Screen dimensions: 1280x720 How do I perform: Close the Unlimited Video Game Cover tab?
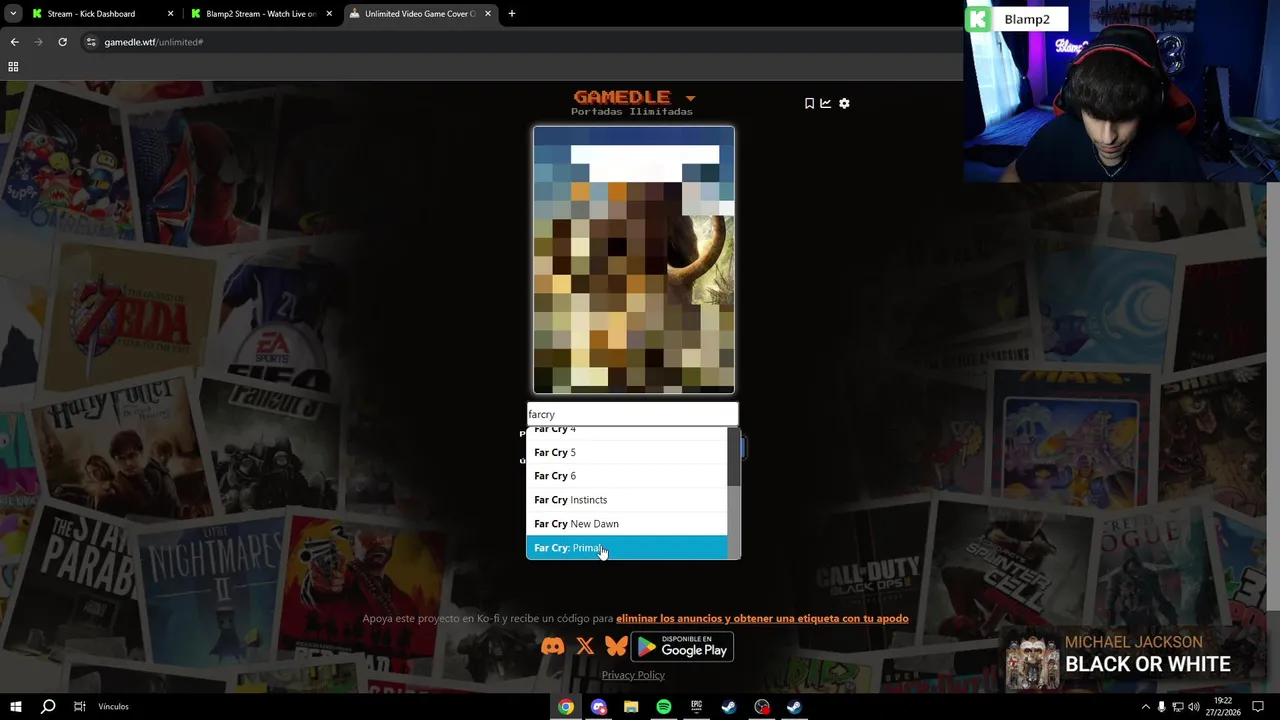click(488, 14)
